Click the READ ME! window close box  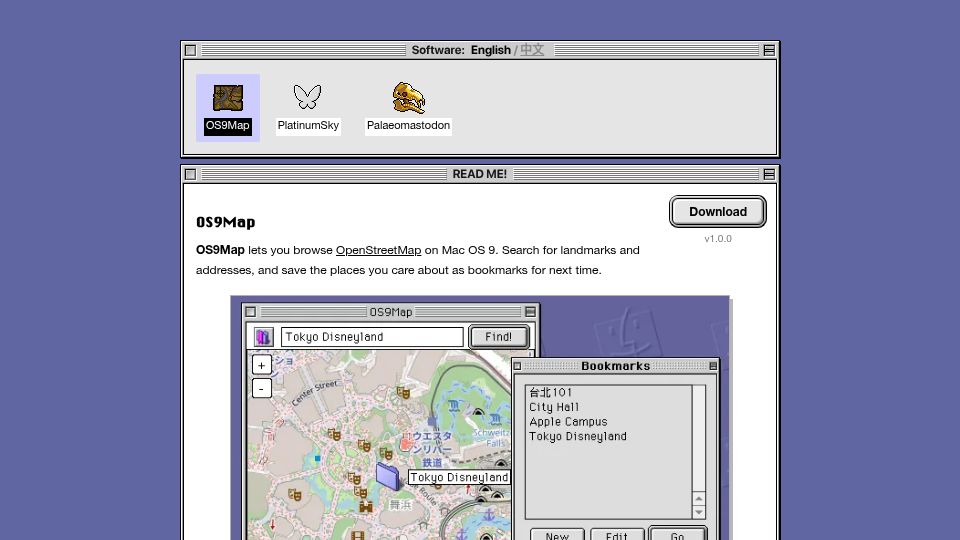190,174
